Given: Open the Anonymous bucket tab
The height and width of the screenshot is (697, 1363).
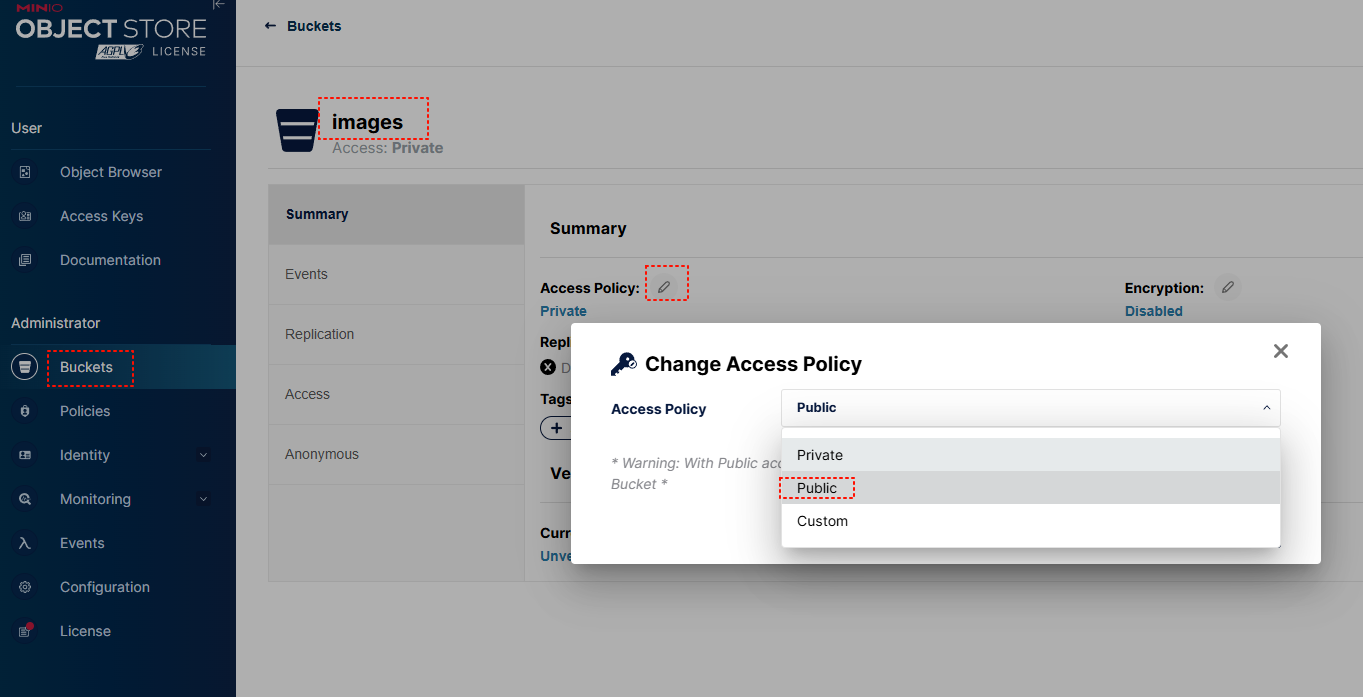Looking at the screenshot, I should (321, 454).
